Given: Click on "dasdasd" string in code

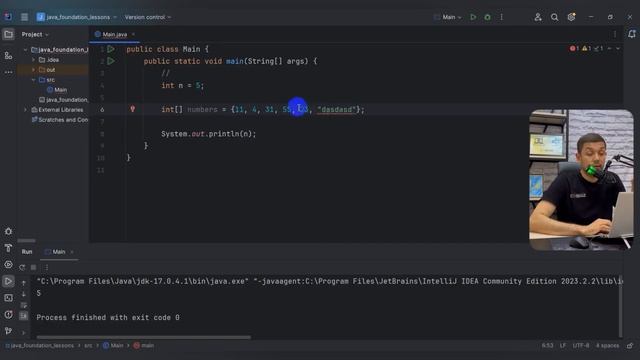Looking at the screenshot, I should tap(336, 110).
